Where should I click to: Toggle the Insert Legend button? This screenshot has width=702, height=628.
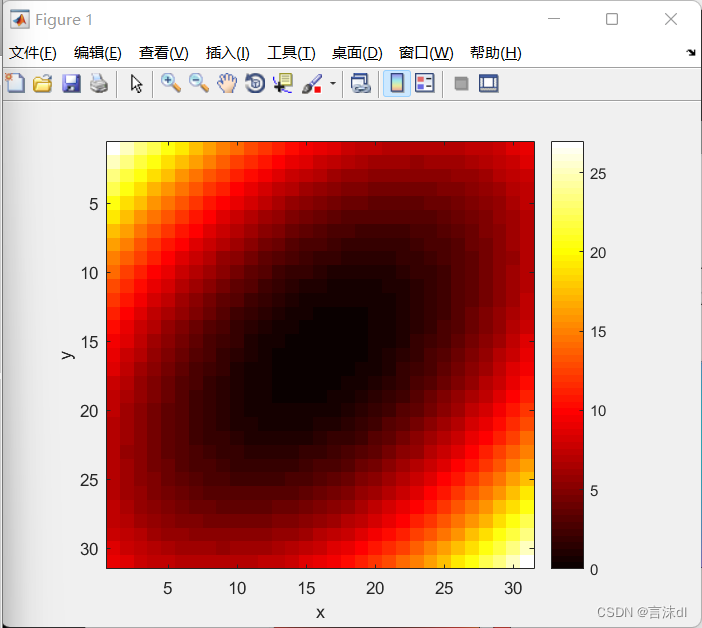[x=424, y=84]
